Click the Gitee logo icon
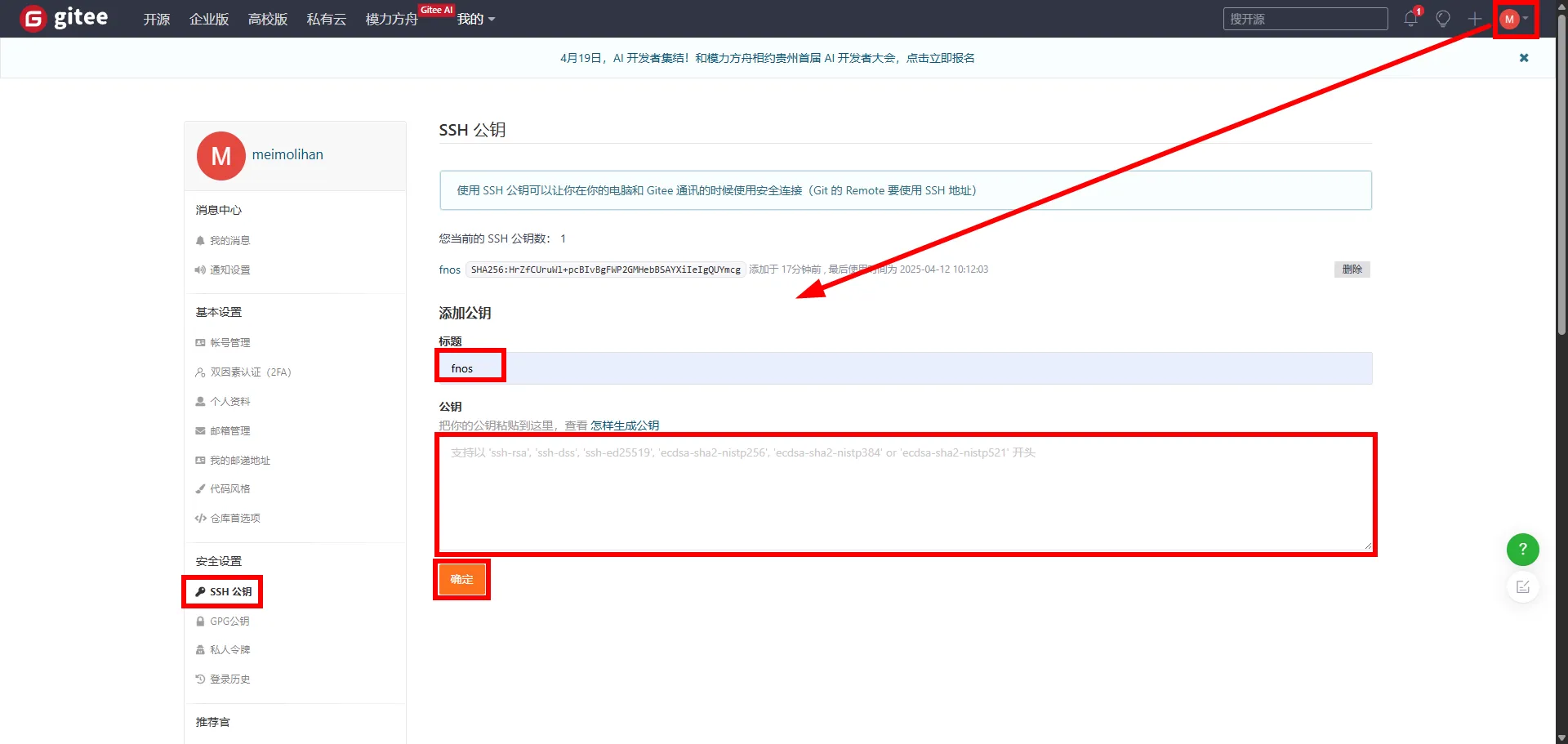The image size is (1568, 744). 33,18
